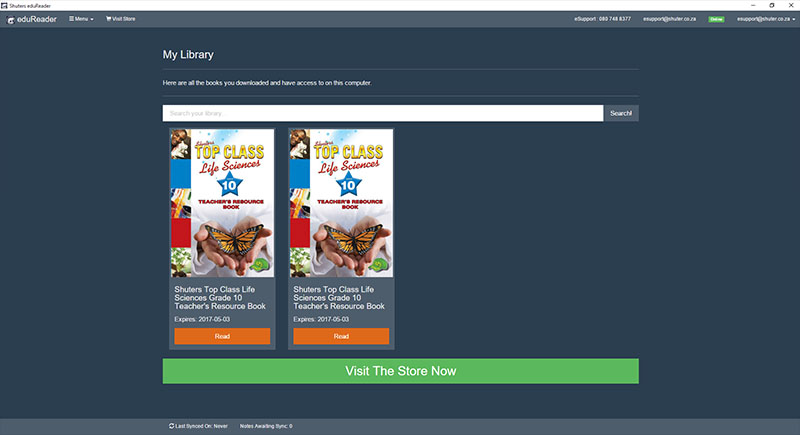This screenshot has width=800, height=435.
Task: Open the second Life Sciences book cover
Action: click(x=341, y=203)
